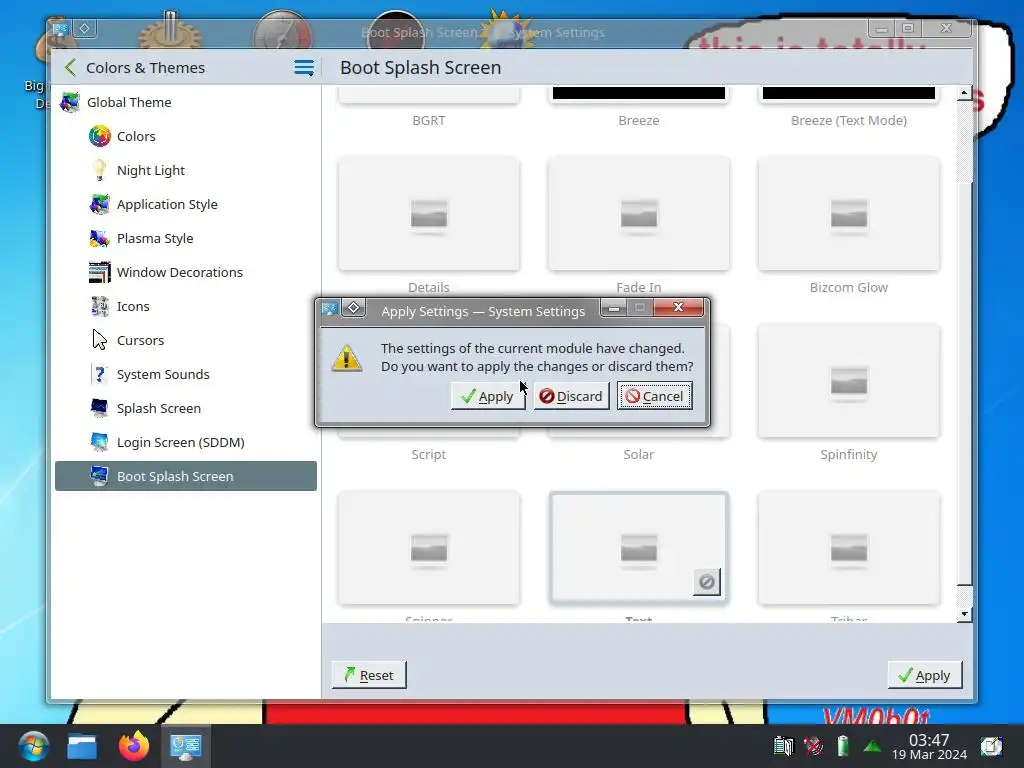Select the Bizcom Glow boot splash thumbnail
Screen dimensions: 1024x768
click(x=849, y=214)
